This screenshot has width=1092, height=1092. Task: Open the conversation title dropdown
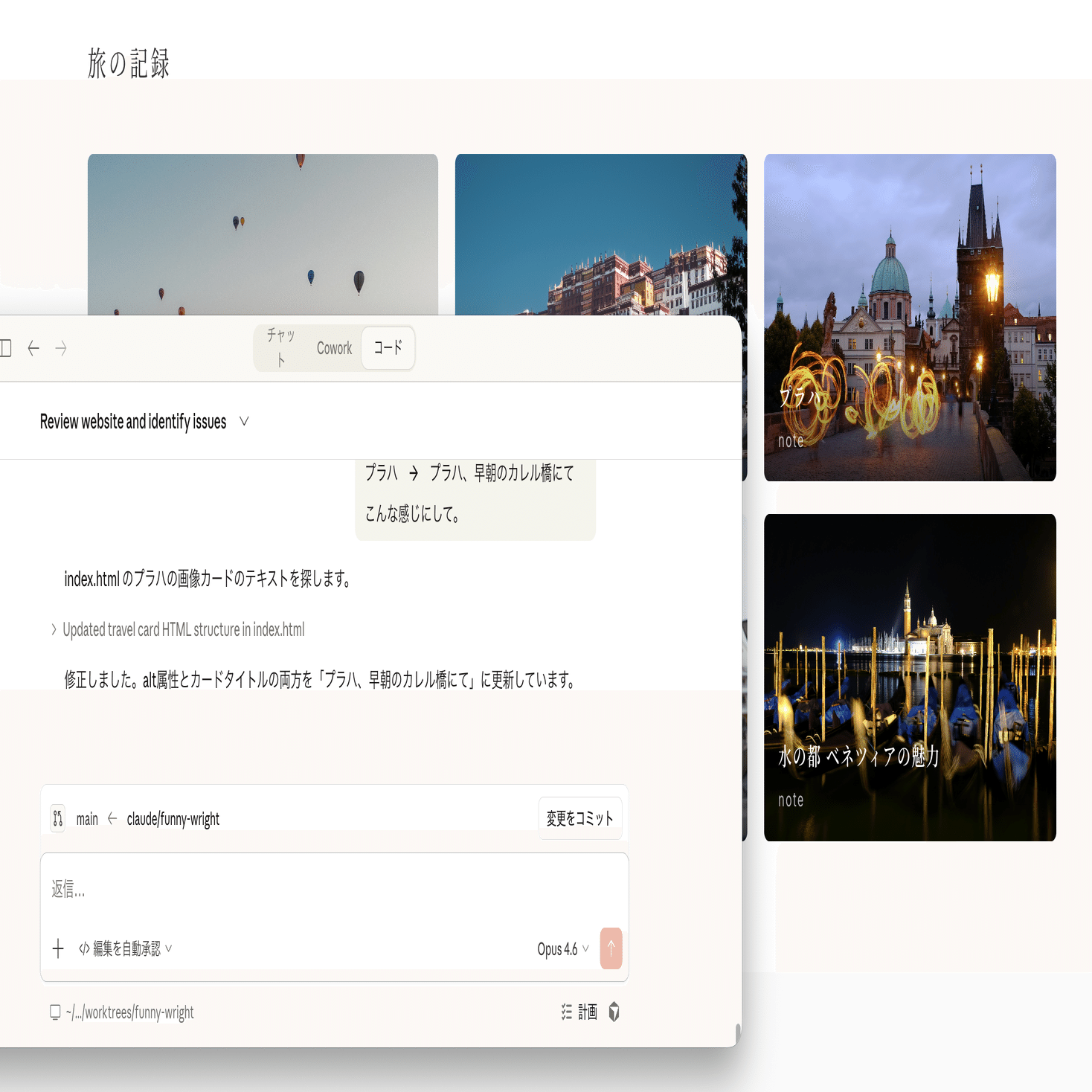pyautogui.click(x=243, y=422)
